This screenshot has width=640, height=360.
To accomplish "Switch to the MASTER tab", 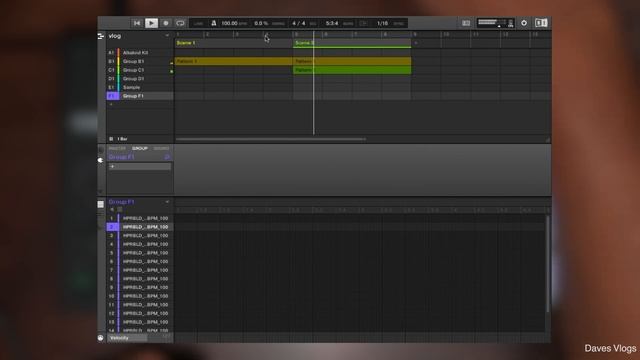I will 117,149.
